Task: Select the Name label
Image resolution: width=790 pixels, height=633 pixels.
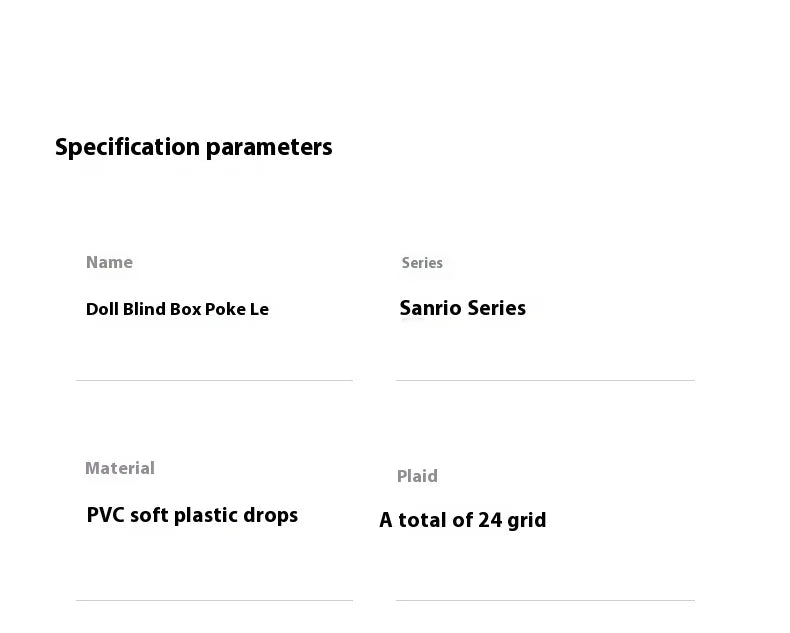Action: click(109, 262)
